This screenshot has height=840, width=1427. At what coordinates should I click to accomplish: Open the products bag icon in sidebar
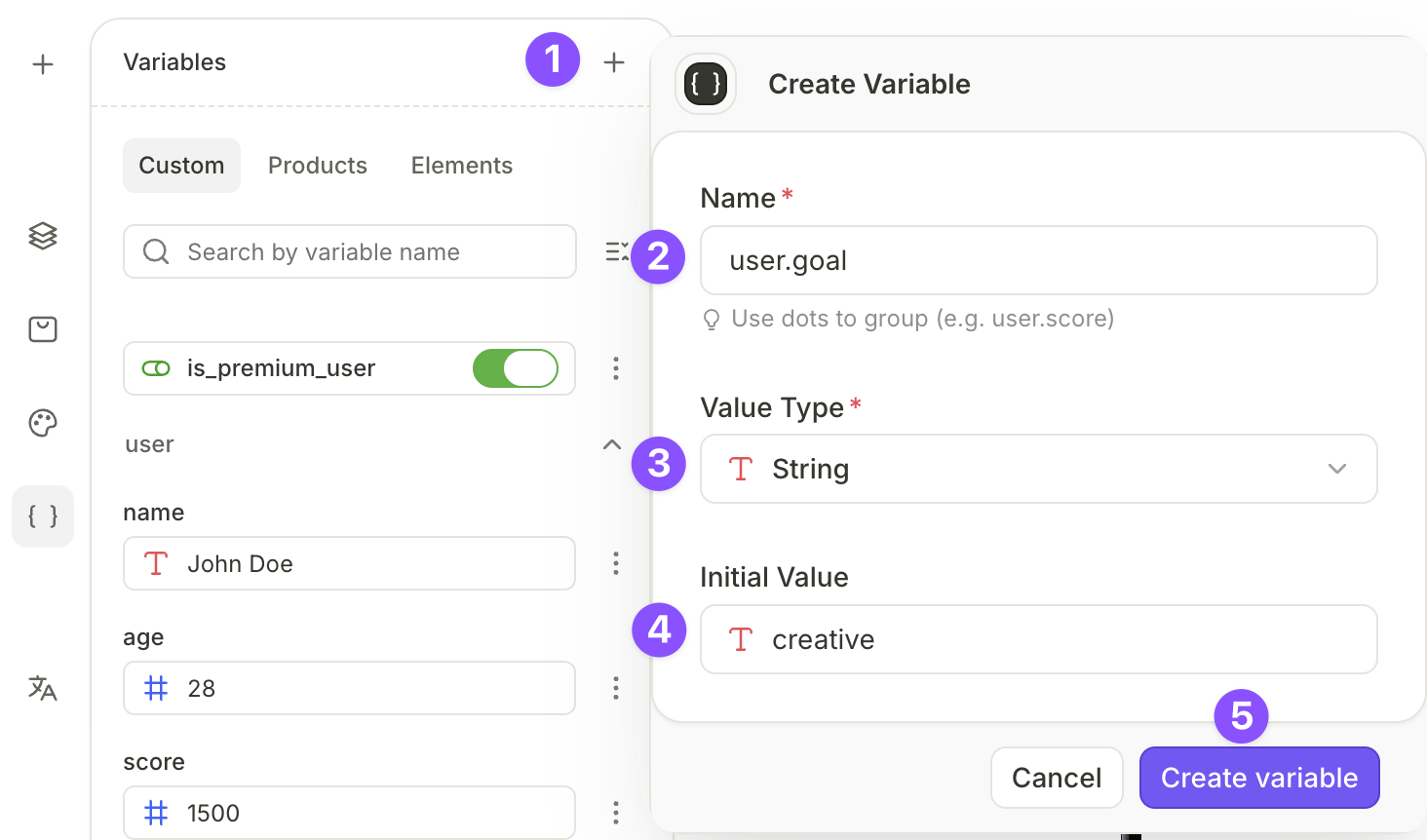click(43, 329)
